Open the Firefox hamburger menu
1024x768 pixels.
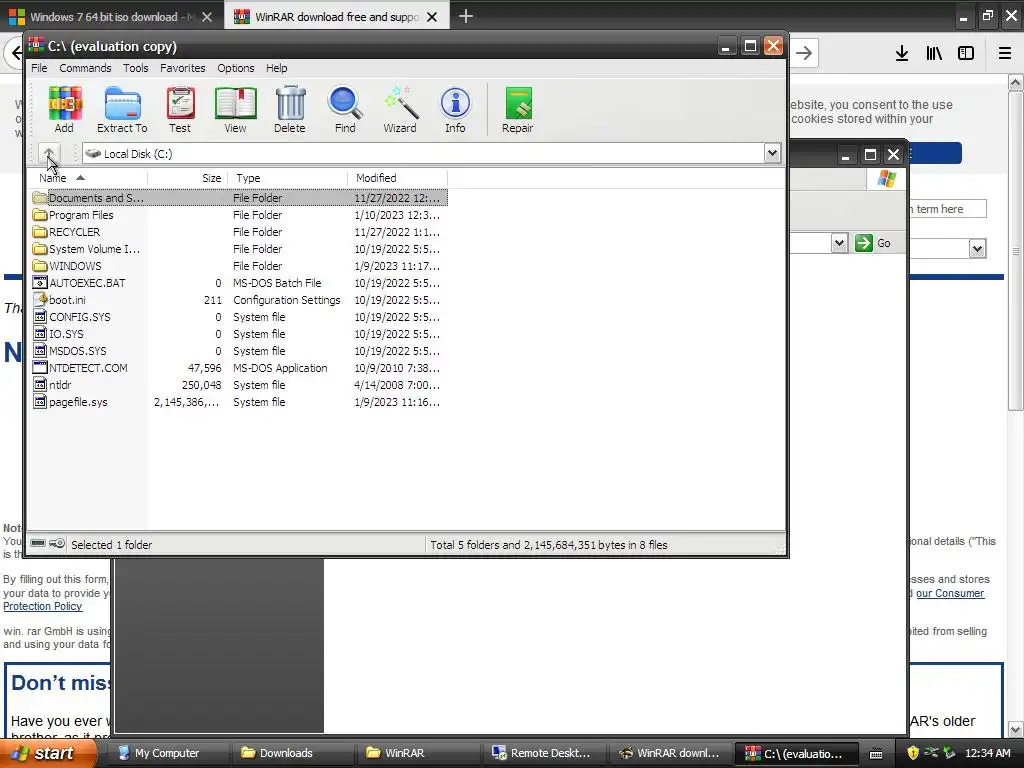coord(1005,53)
